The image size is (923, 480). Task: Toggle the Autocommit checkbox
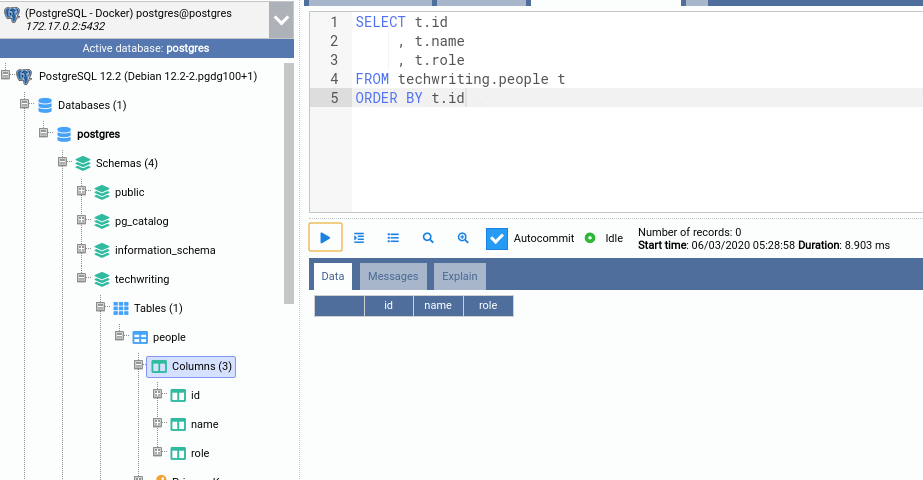pyautogui.click(x=497, y=239)
